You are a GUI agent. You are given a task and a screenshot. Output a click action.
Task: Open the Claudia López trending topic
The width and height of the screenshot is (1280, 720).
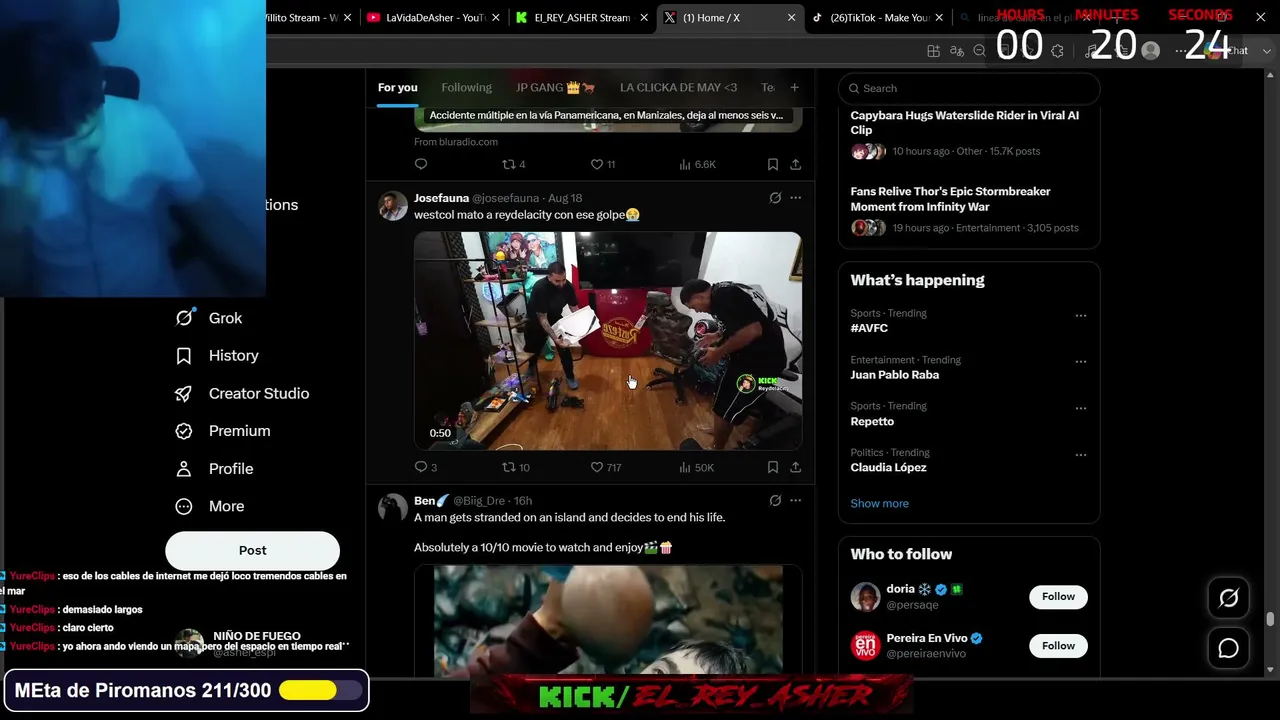(889, 468)
